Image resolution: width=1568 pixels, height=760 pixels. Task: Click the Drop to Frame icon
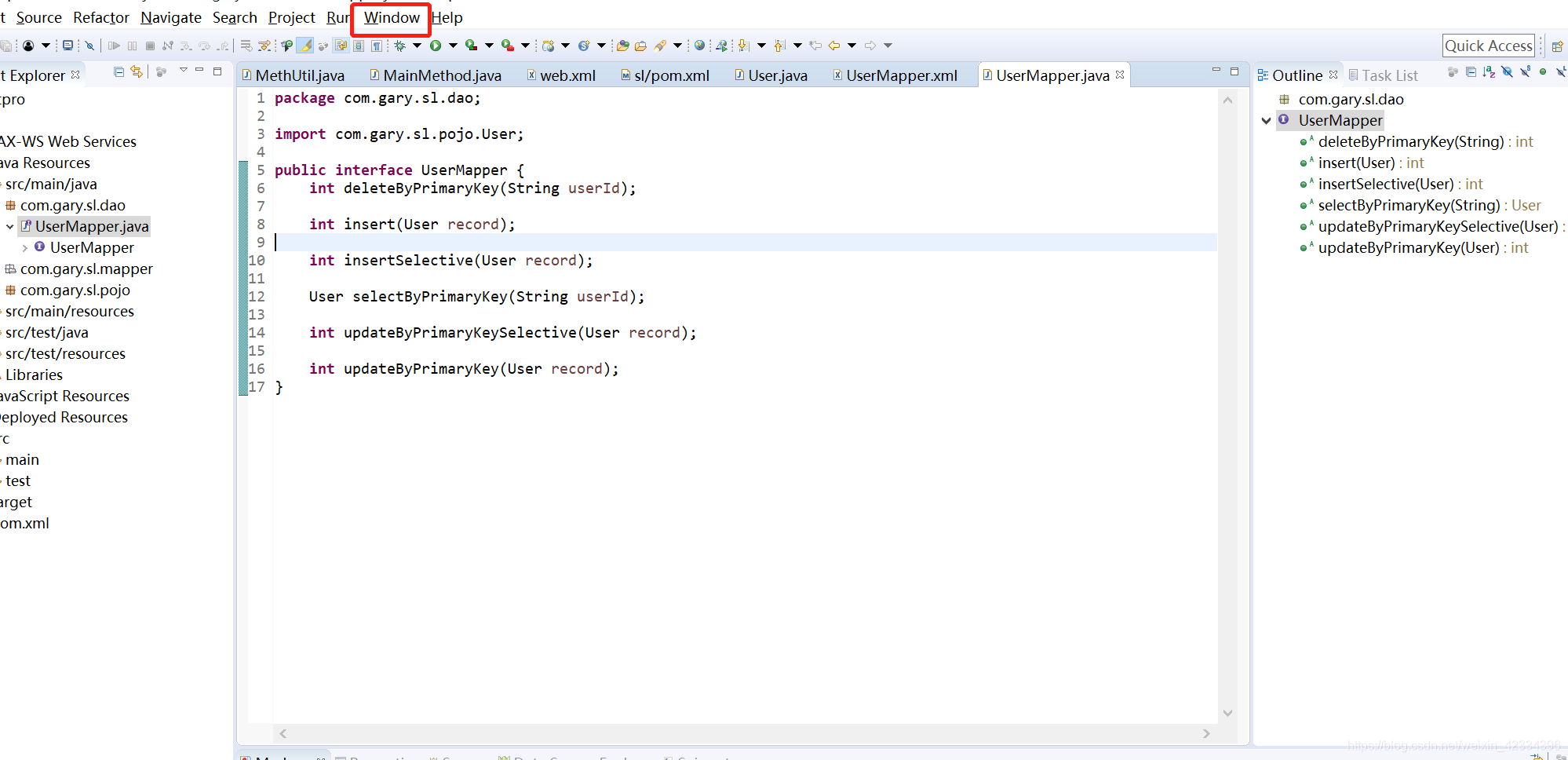click(x=246, y=46)
